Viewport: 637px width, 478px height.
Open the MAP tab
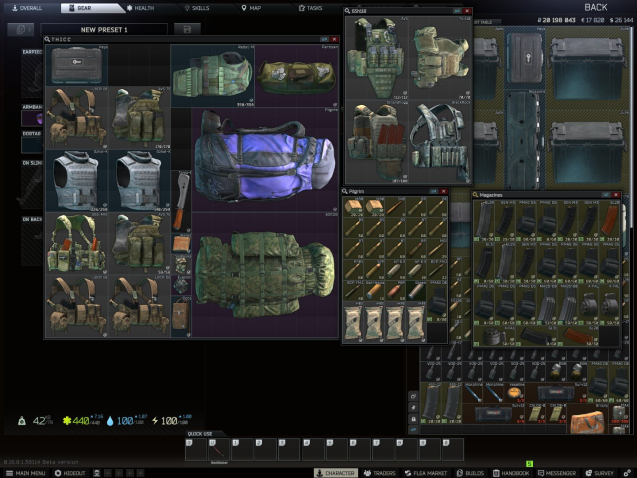pyautogui.click(x=251, y=8)
